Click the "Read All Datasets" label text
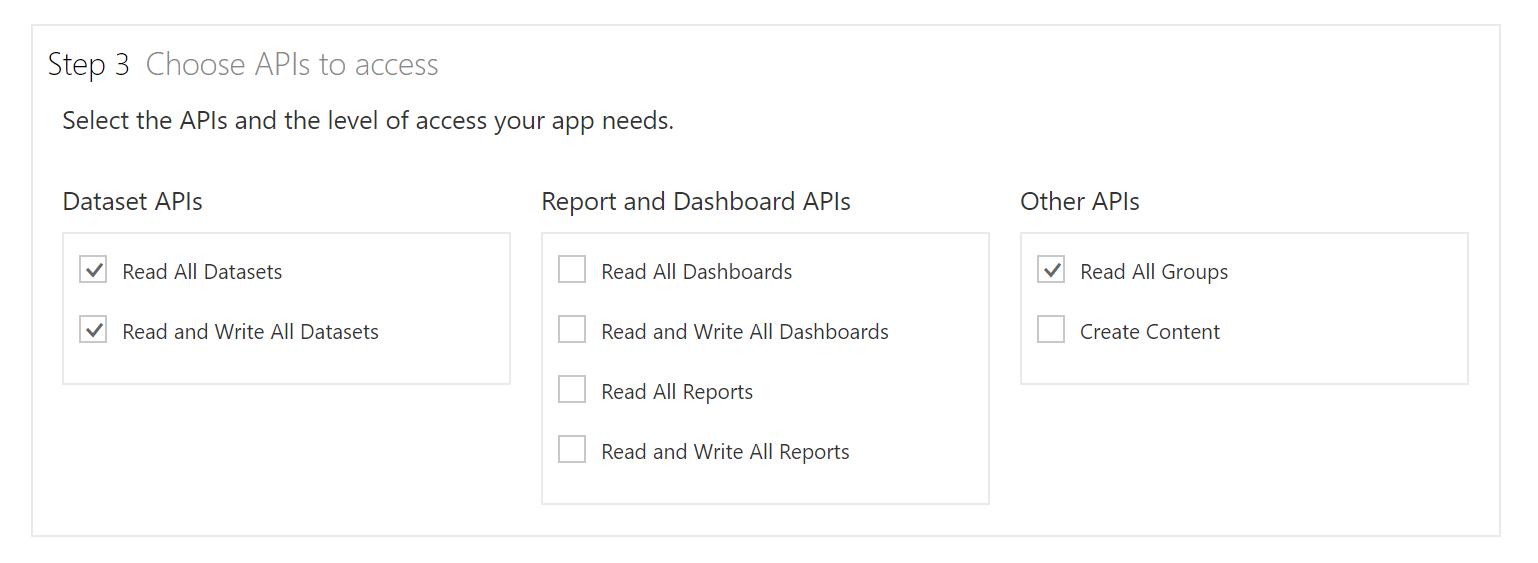1538x563 pixels. pyautogui.click(x=202, y=272)
